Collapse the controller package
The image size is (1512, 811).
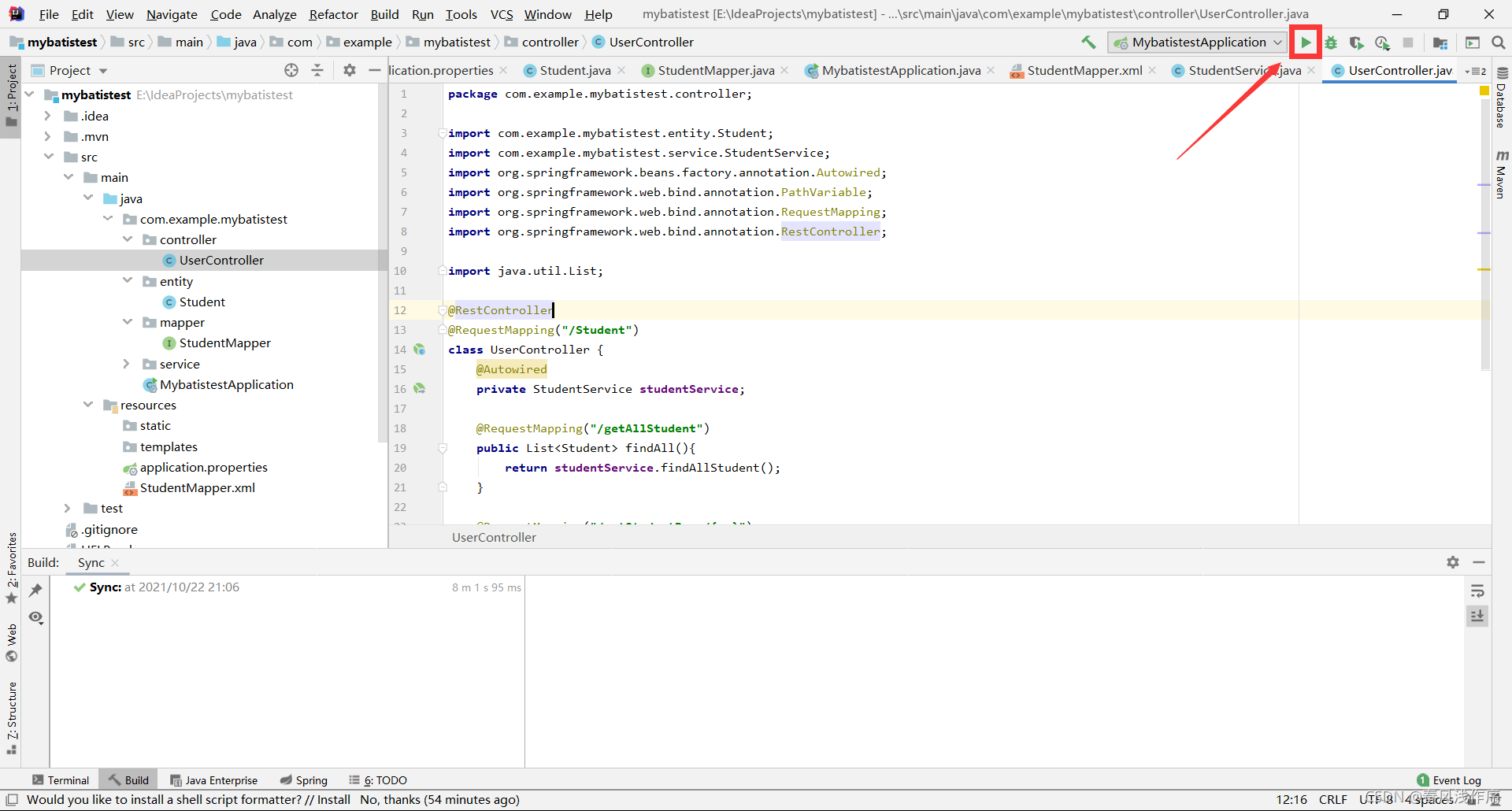coord(128,239)
